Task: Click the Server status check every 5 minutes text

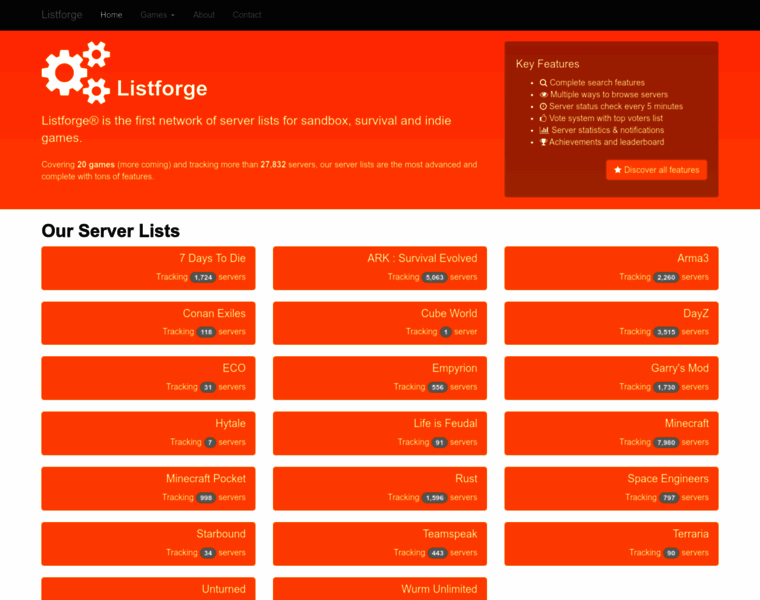Action: [616, 107]
